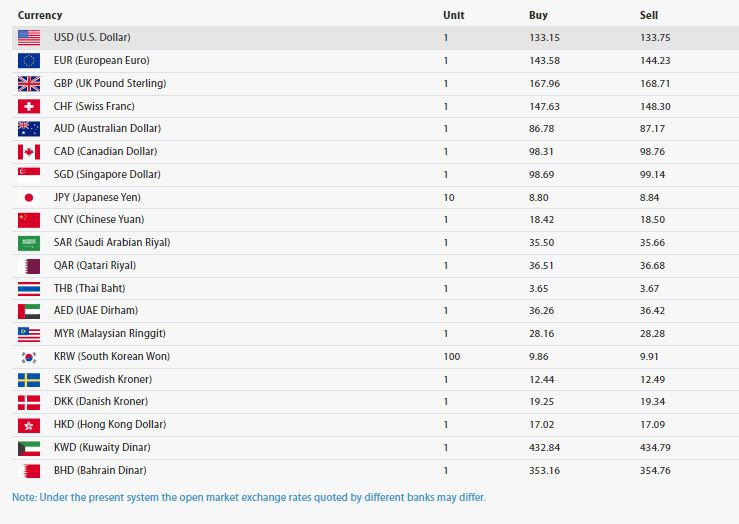The height and width of the screenshot is (524, 739).
Task: Click the South Korean flag icon
Action: point(29,357)
